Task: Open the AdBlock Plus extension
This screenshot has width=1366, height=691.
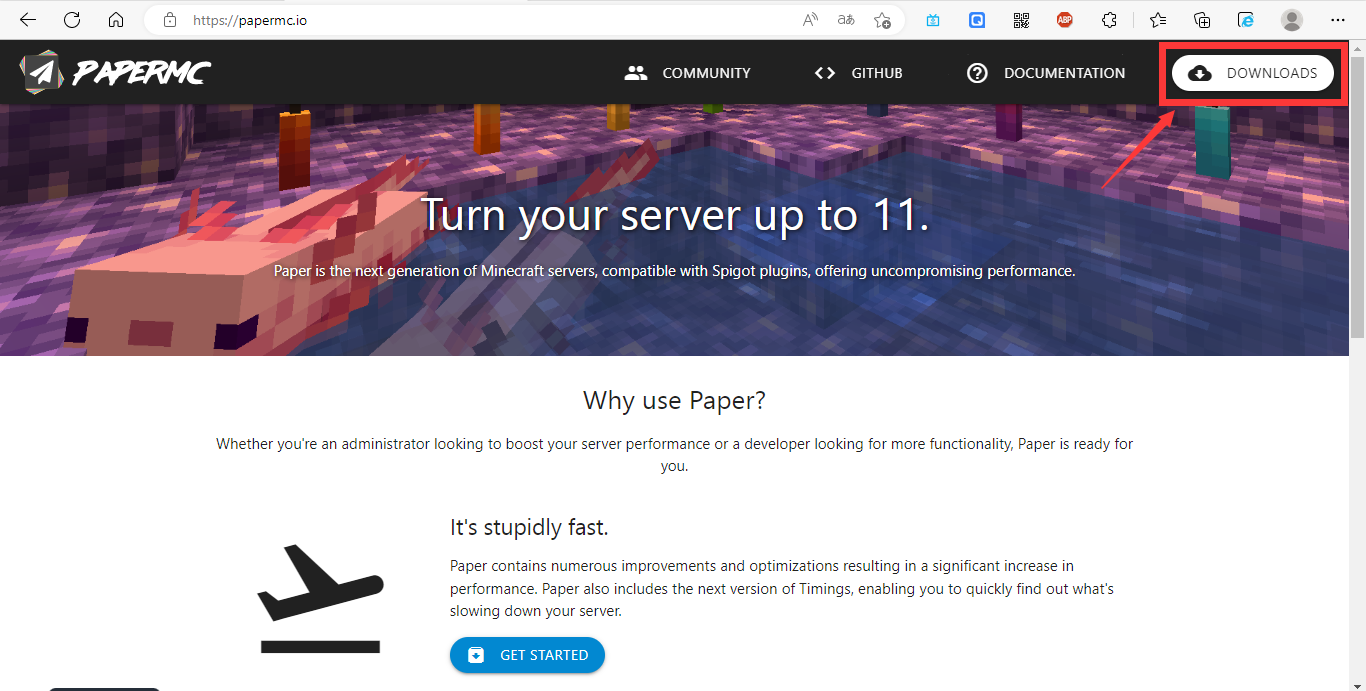Action: click(x=1065, y=20)
